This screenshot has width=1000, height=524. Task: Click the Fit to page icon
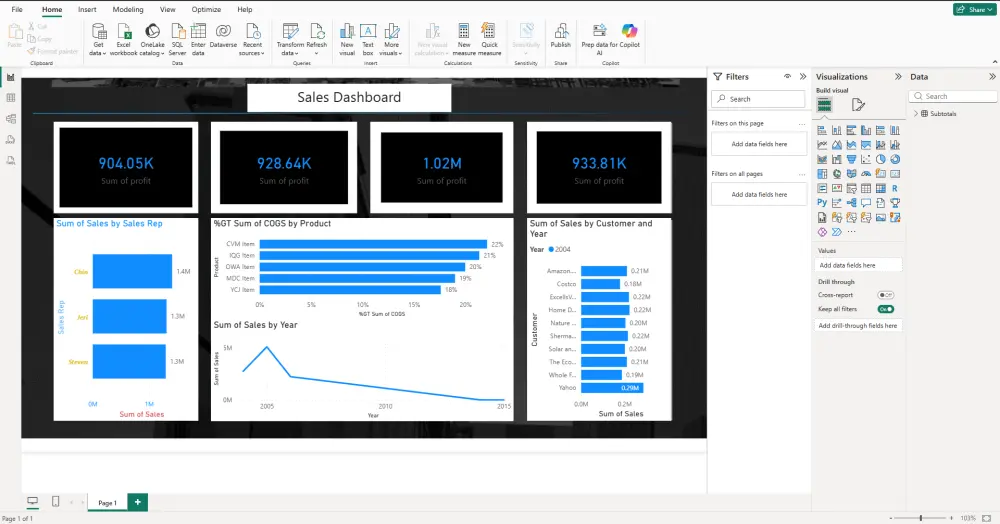[987, 518]
